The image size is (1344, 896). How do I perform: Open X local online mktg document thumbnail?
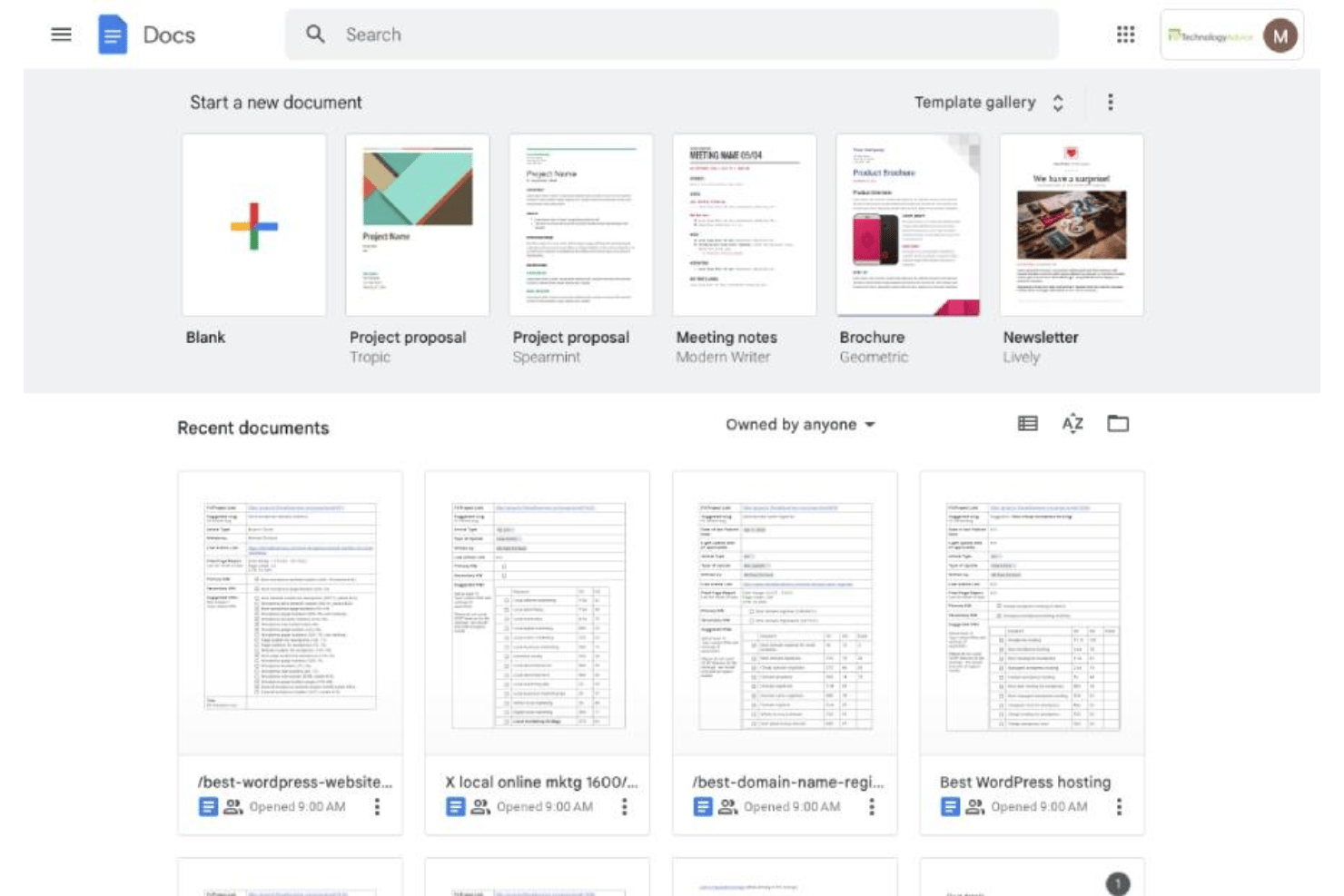[x=538, y=613]
